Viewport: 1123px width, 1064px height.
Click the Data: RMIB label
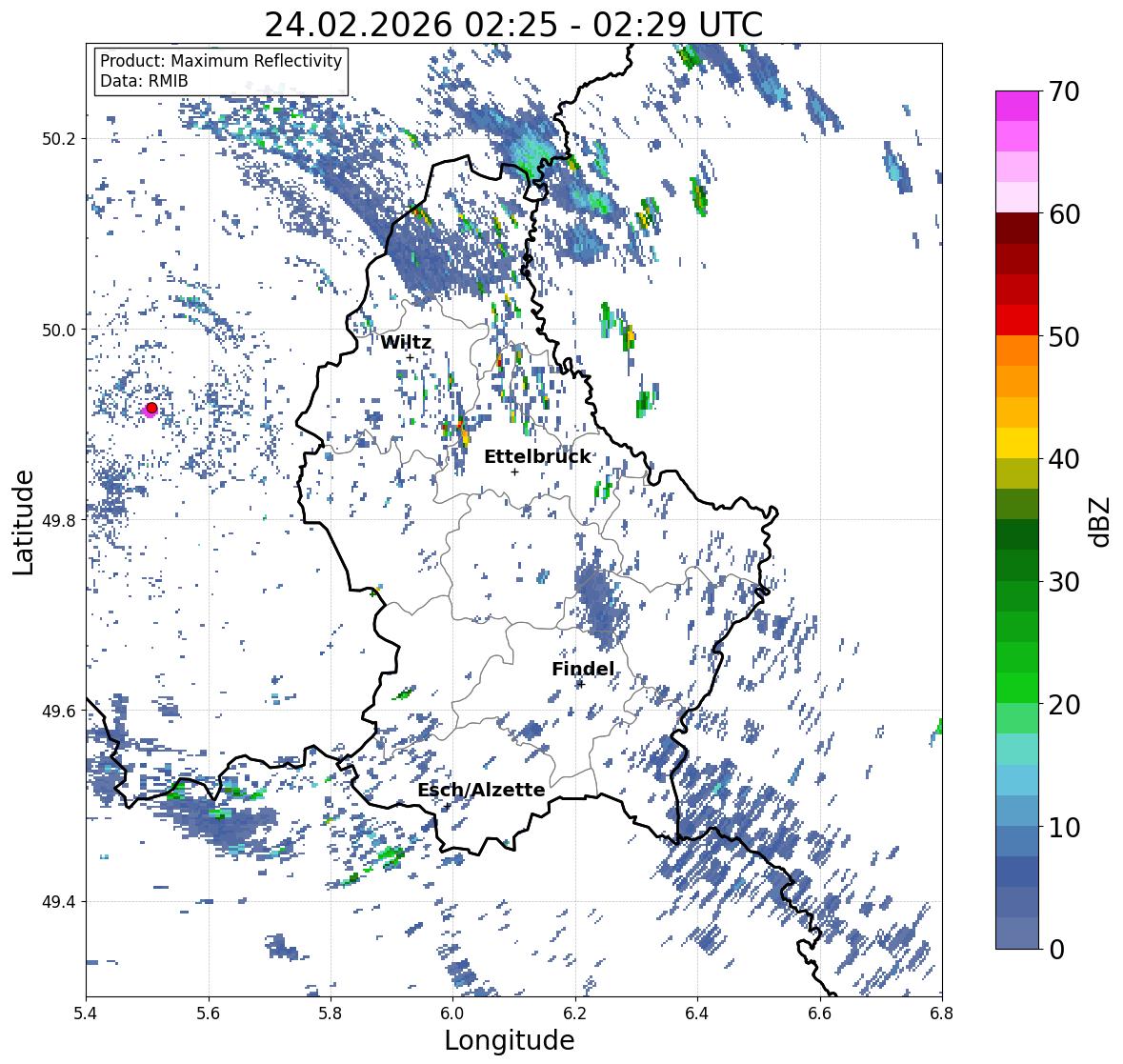(x=144, y=81)
